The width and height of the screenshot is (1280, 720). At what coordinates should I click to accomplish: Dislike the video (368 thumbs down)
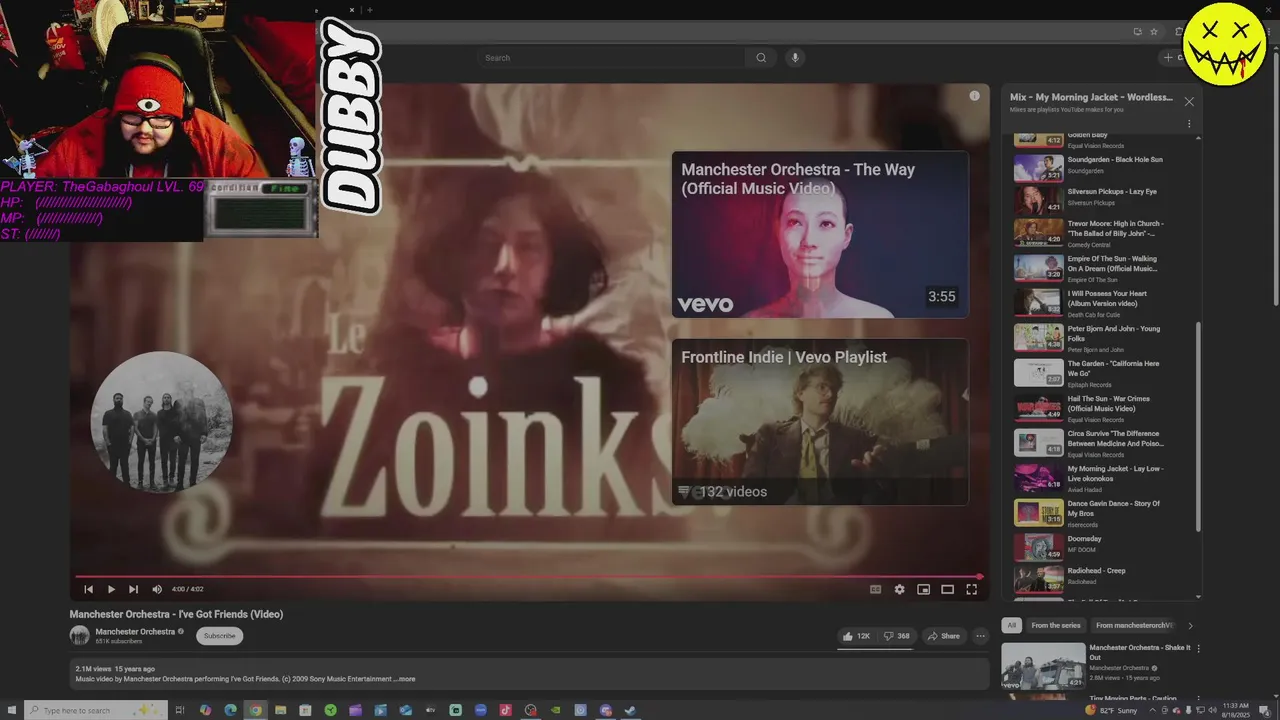897,636
